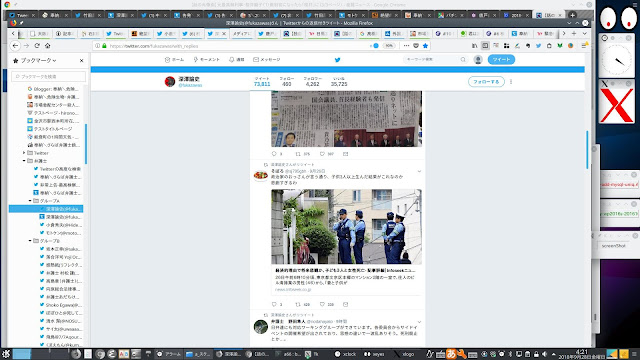Click the profile avatar of 深澤諭史
640x360 pixels.
pos(170,82)
